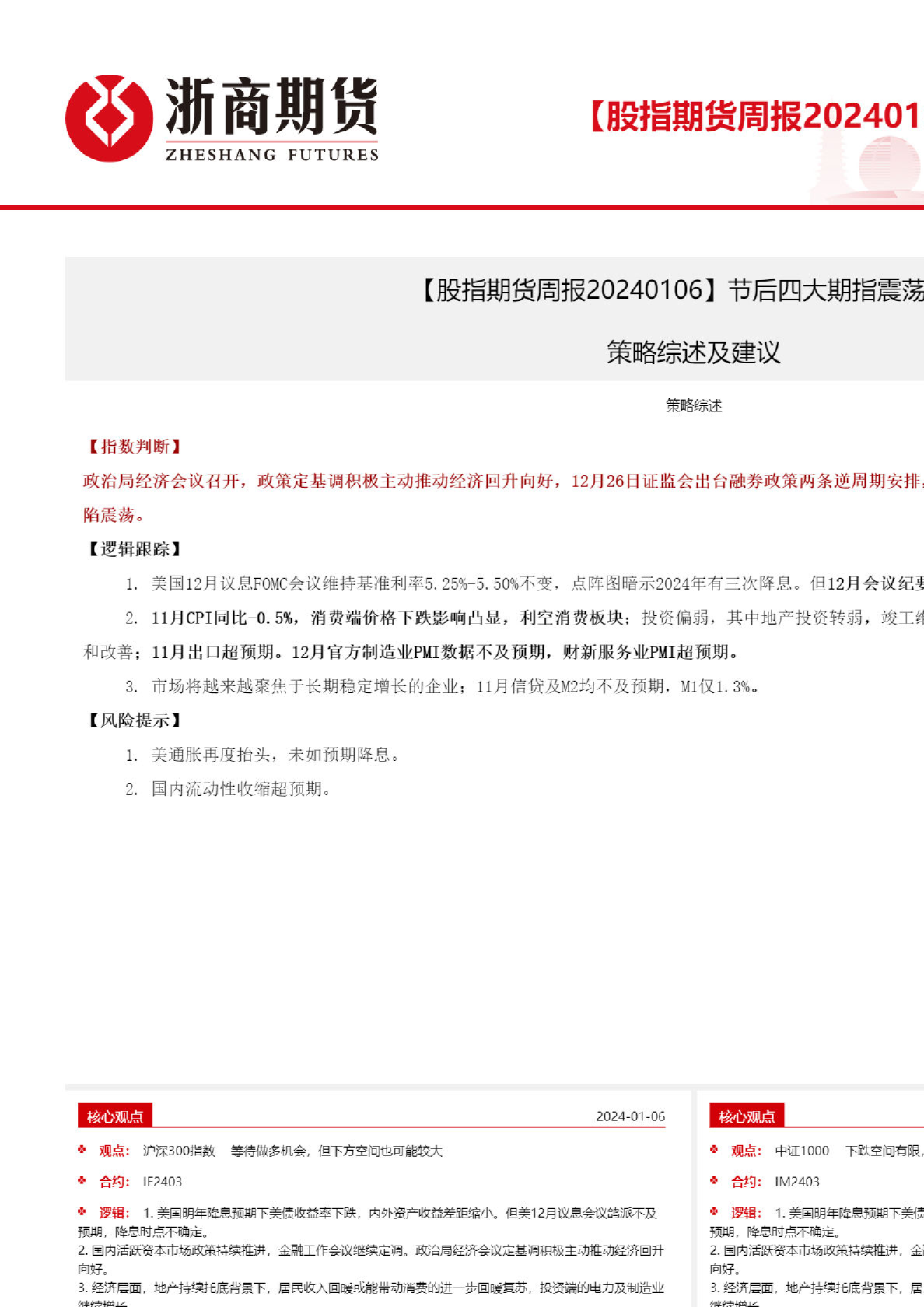Click the small 策略综述 subheading
Image resolution: width=924 pixels, height=1307 pixels.
coord(694,405)
